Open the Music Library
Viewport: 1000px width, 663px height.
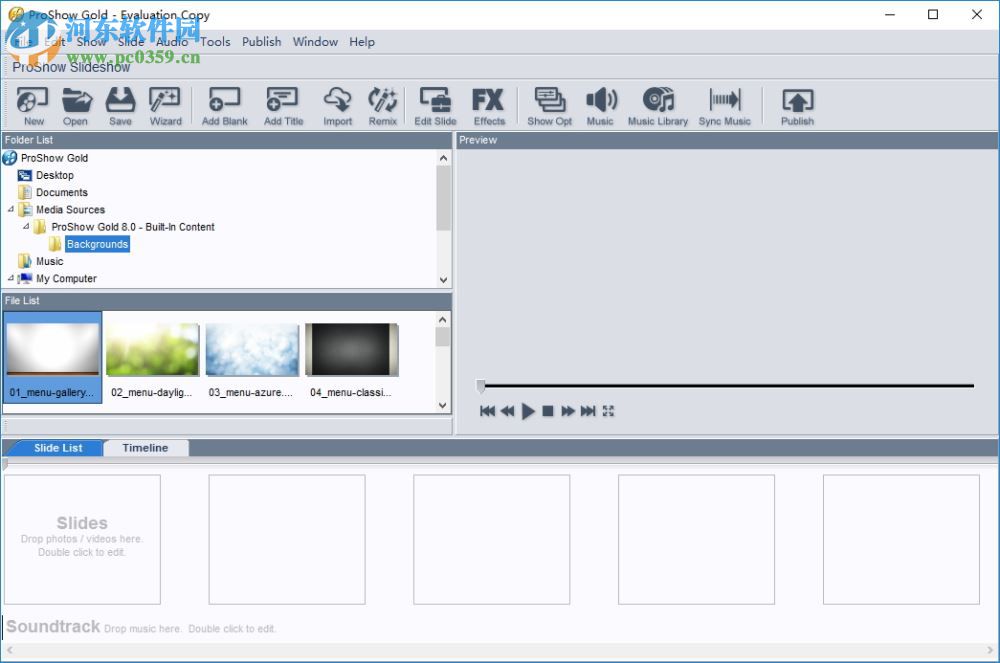coord(657,105)
